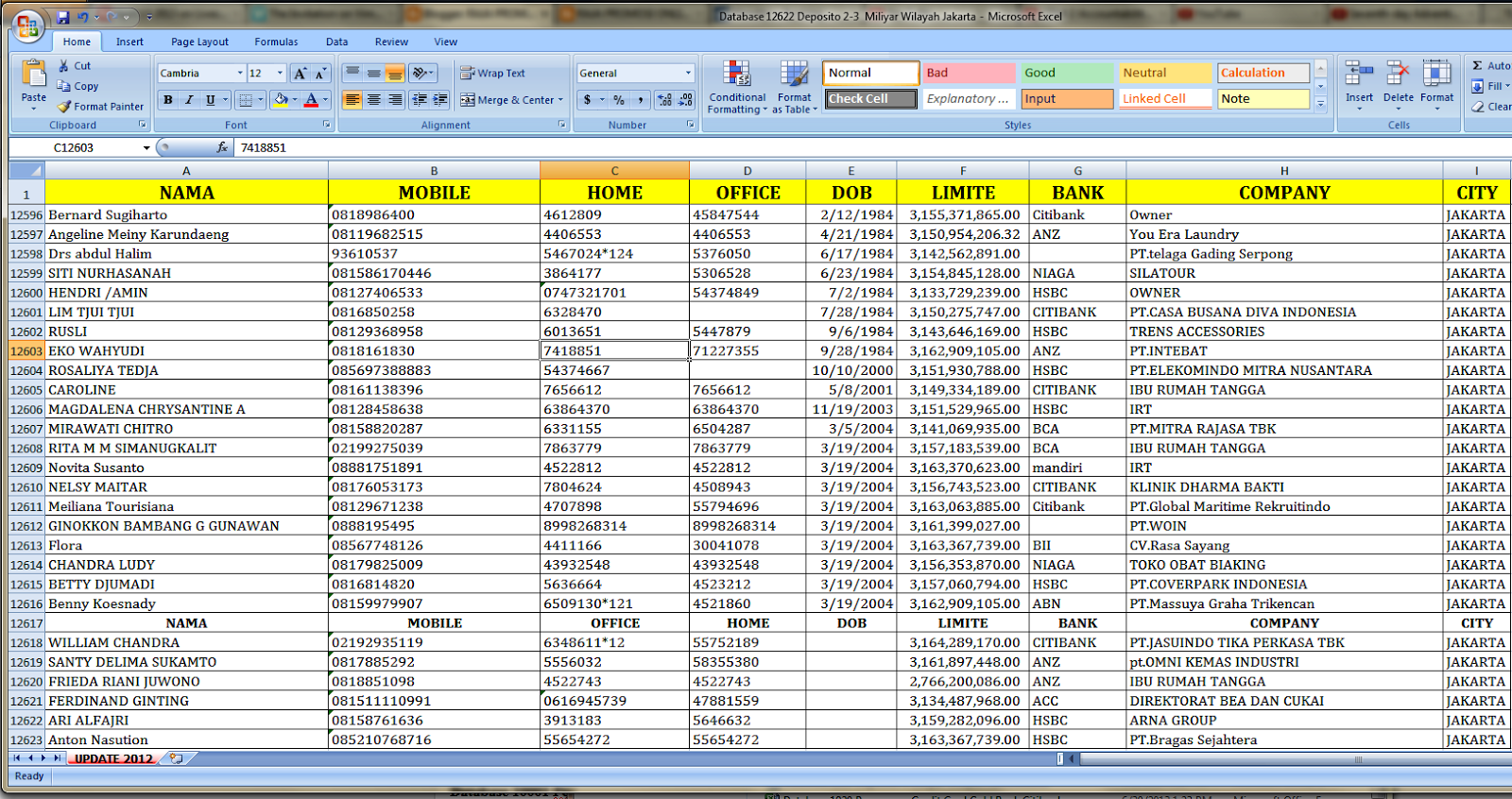Viewport: 1512px width, 799px height.
Task: Open the font size 12 dropdown
Action: click(x=280, y=73)
